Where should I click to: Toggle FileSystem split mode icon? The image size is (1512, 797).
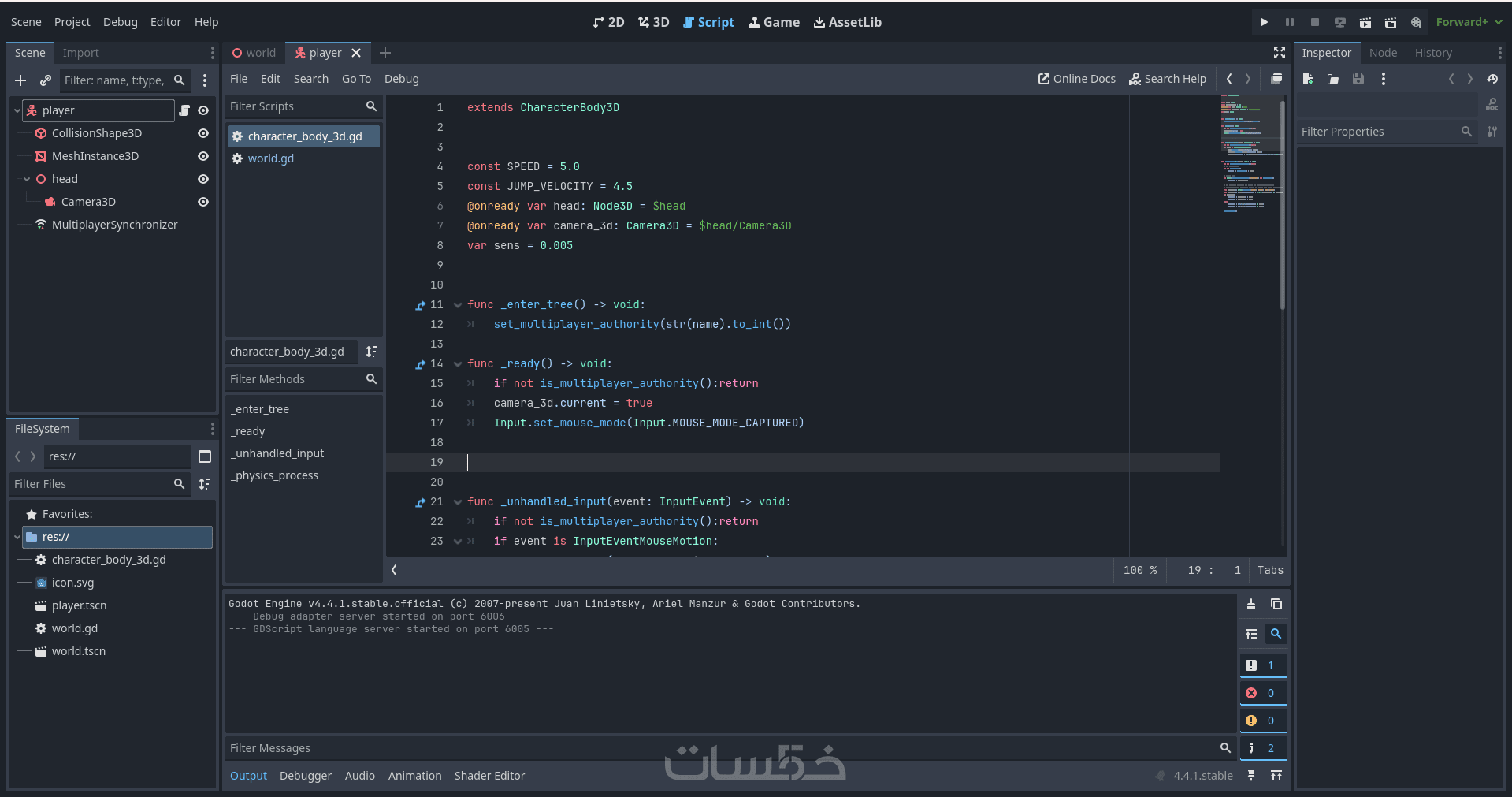[x=205, y=456]
